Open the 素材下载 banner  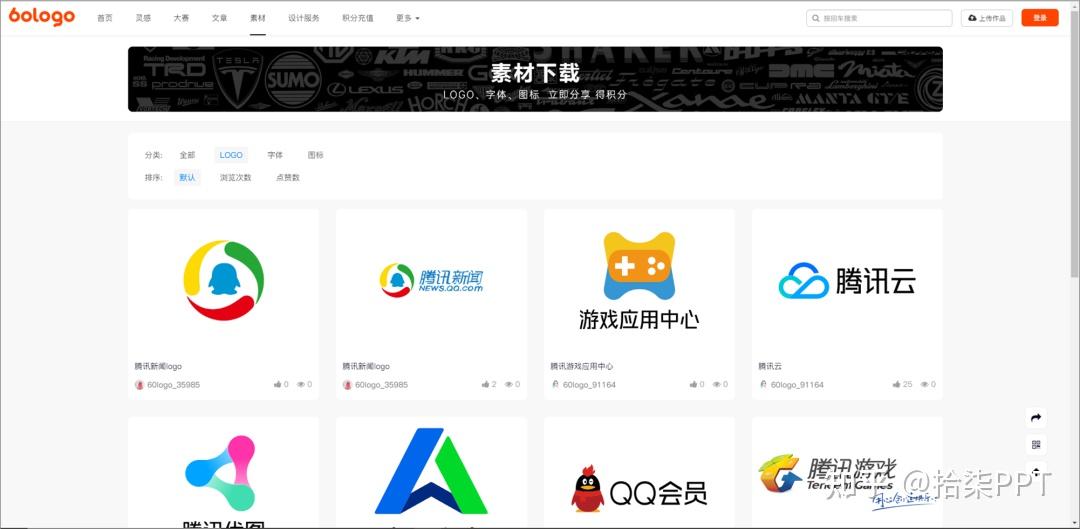pos(535,79)
